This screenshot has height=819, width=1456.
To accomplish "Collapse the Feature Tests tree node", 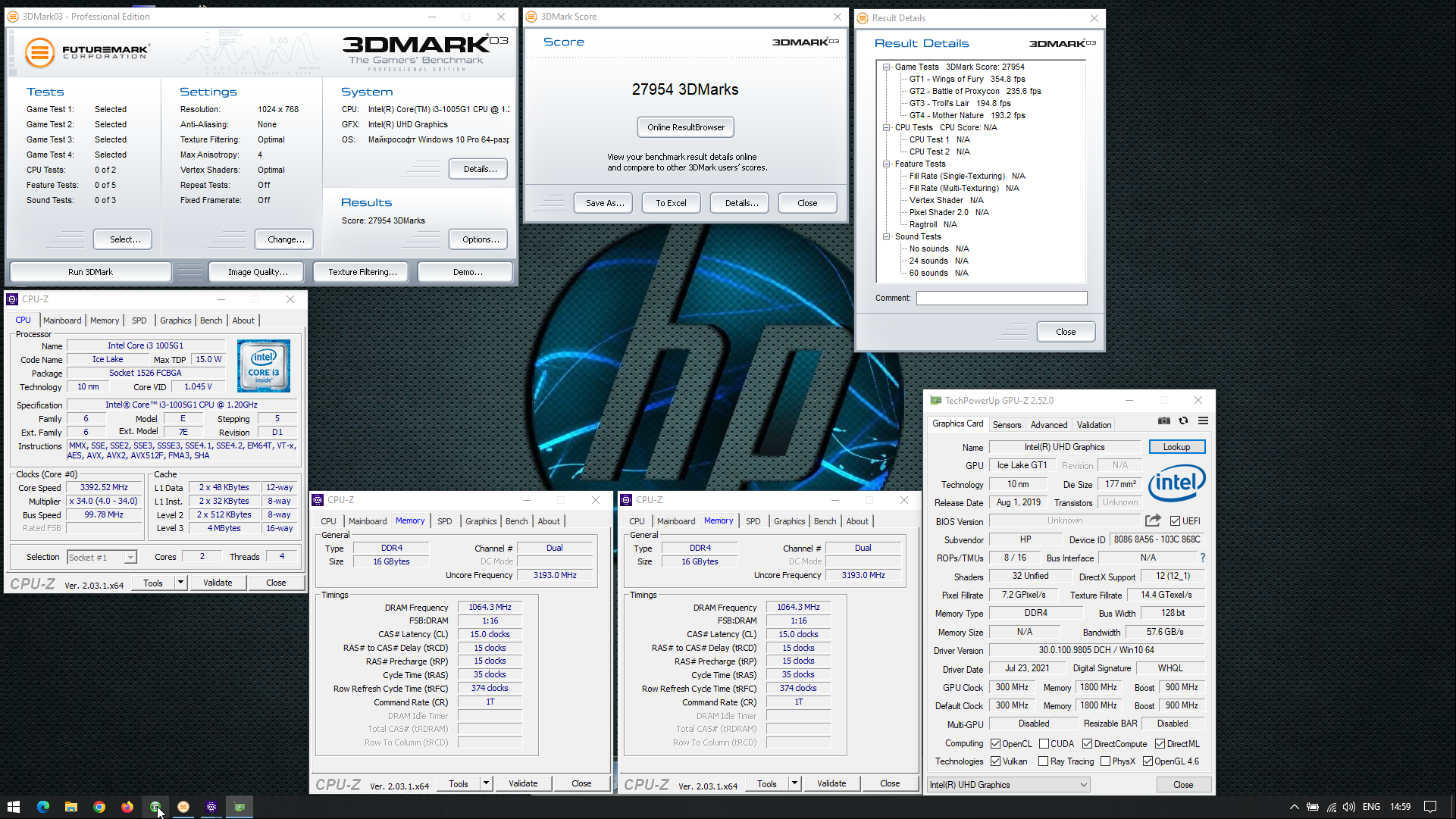I will 886,164.
